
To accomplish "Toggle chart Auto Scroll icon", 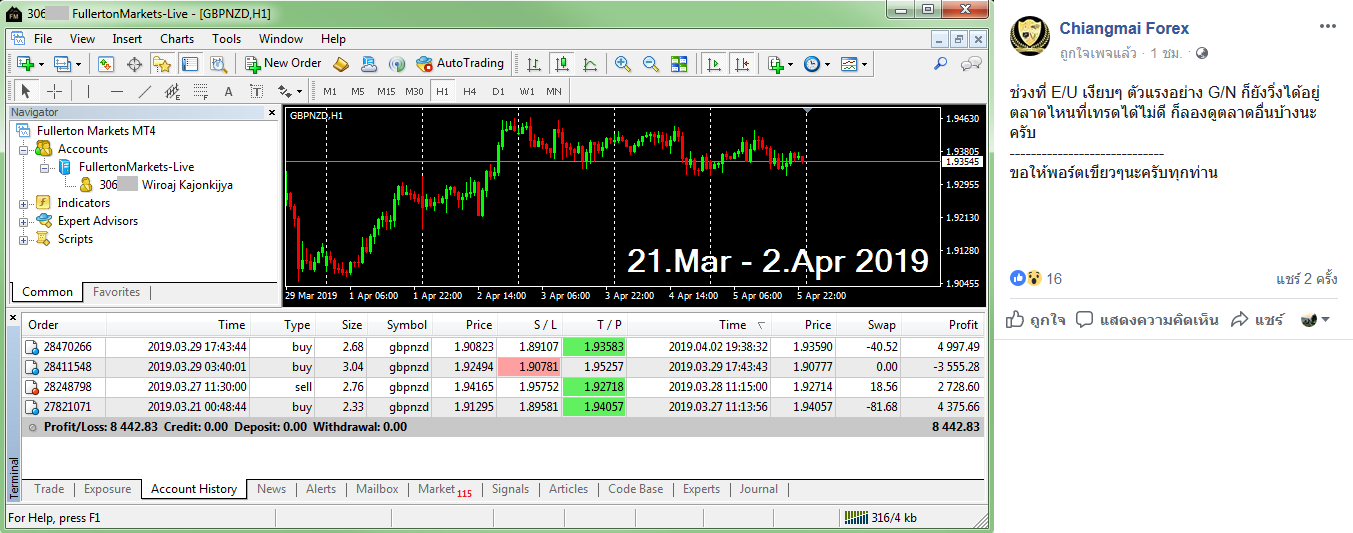I will (713, 64).
